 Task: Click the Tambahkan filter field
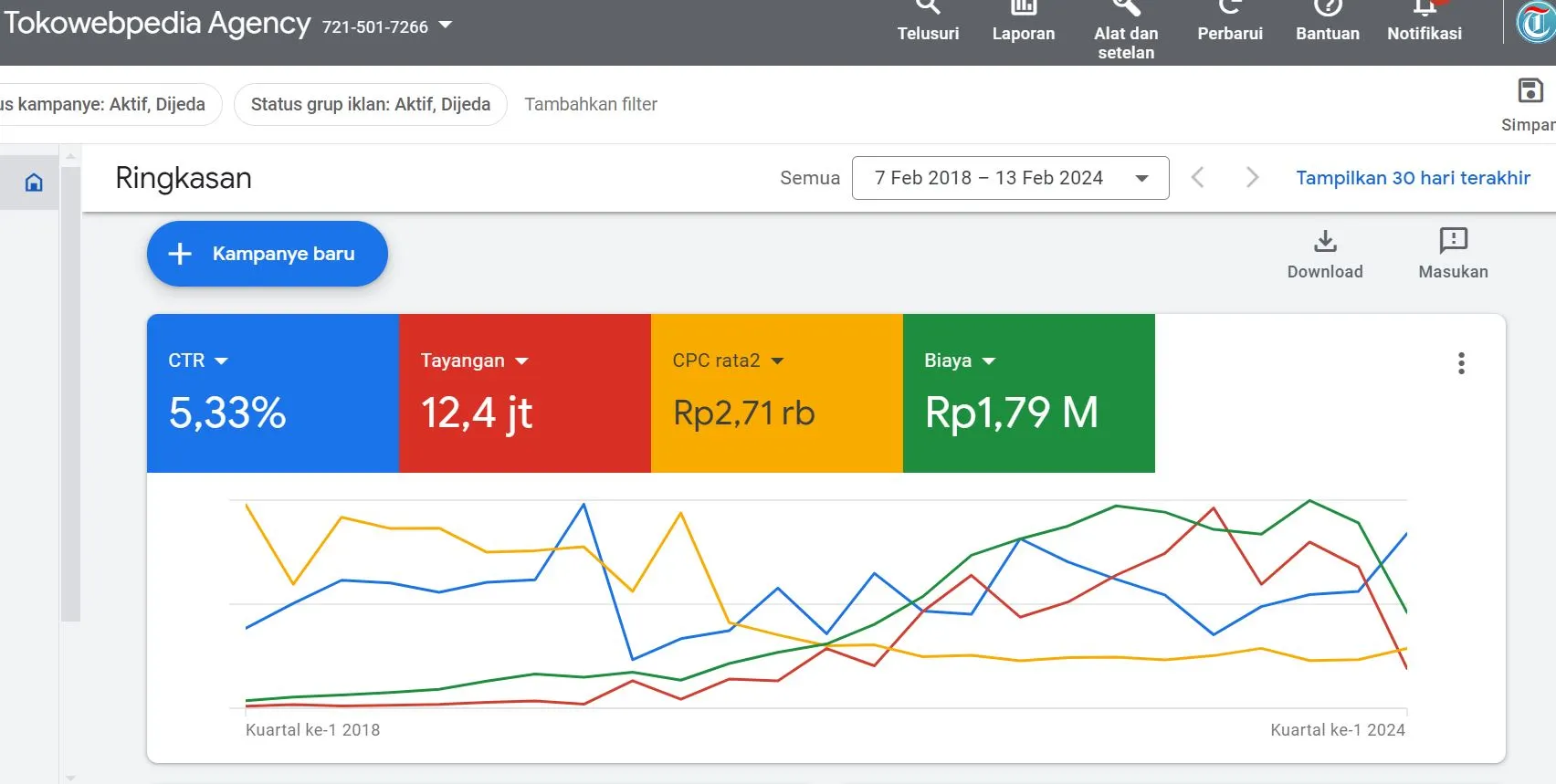[x=591, y=104]
